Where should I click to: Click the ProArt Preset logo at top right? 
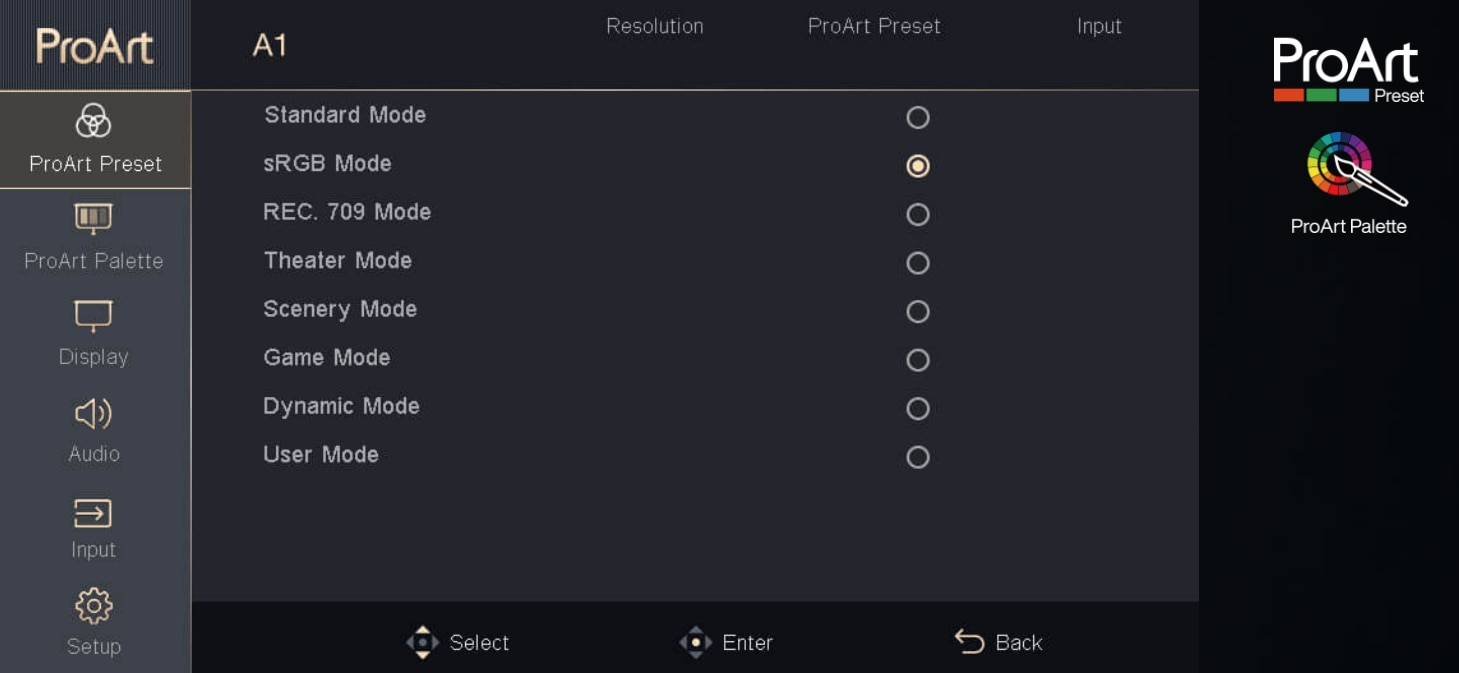[1347, 70]
